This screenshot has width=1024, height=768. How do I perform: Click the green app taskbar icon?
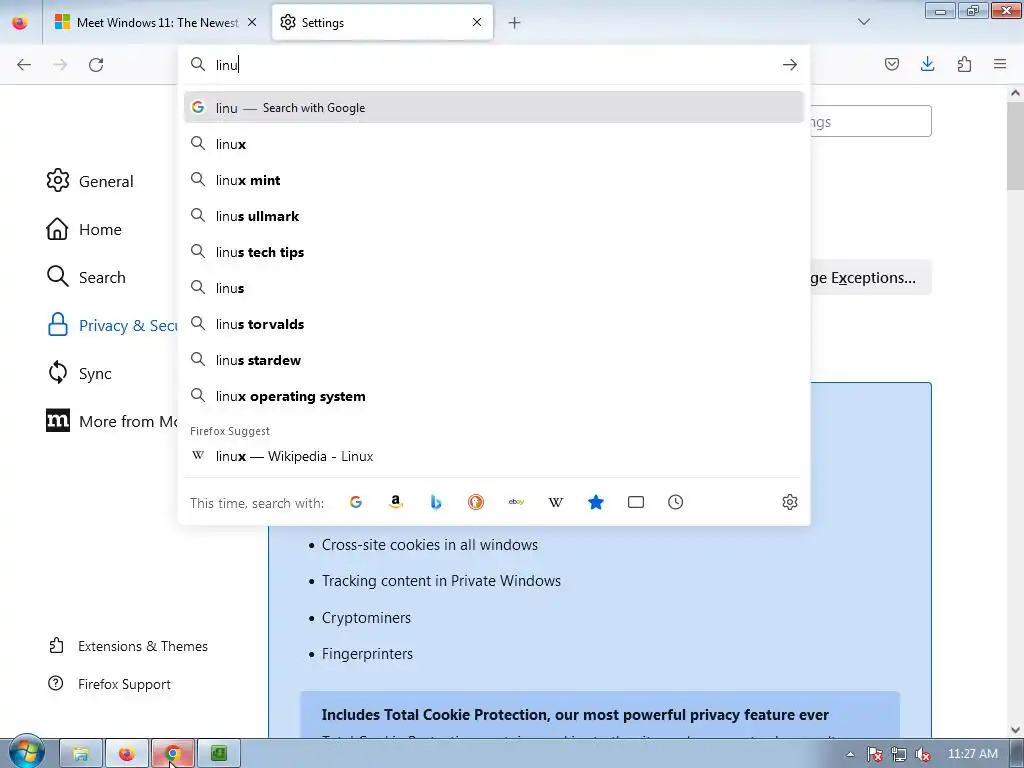(219, 754)
